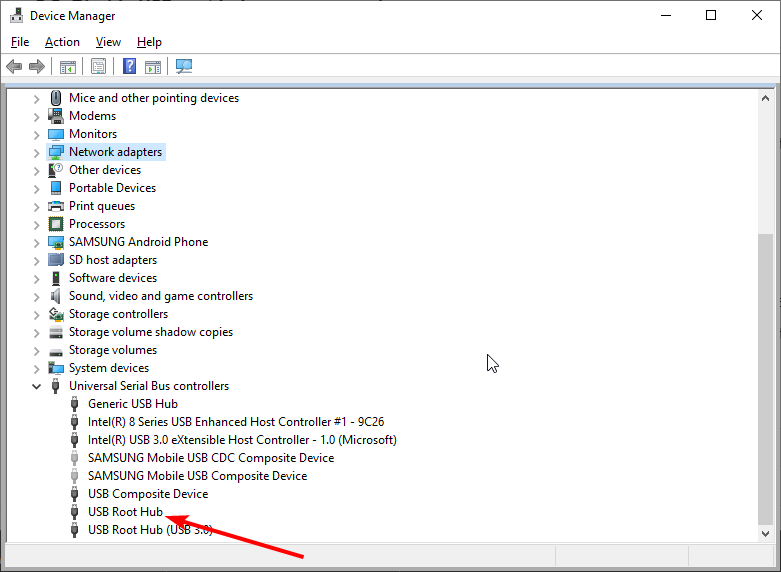Click the SAMSUNG Android Phone icon
The height and width of the screenshot is (572, 781).
(x=56, y=242)
